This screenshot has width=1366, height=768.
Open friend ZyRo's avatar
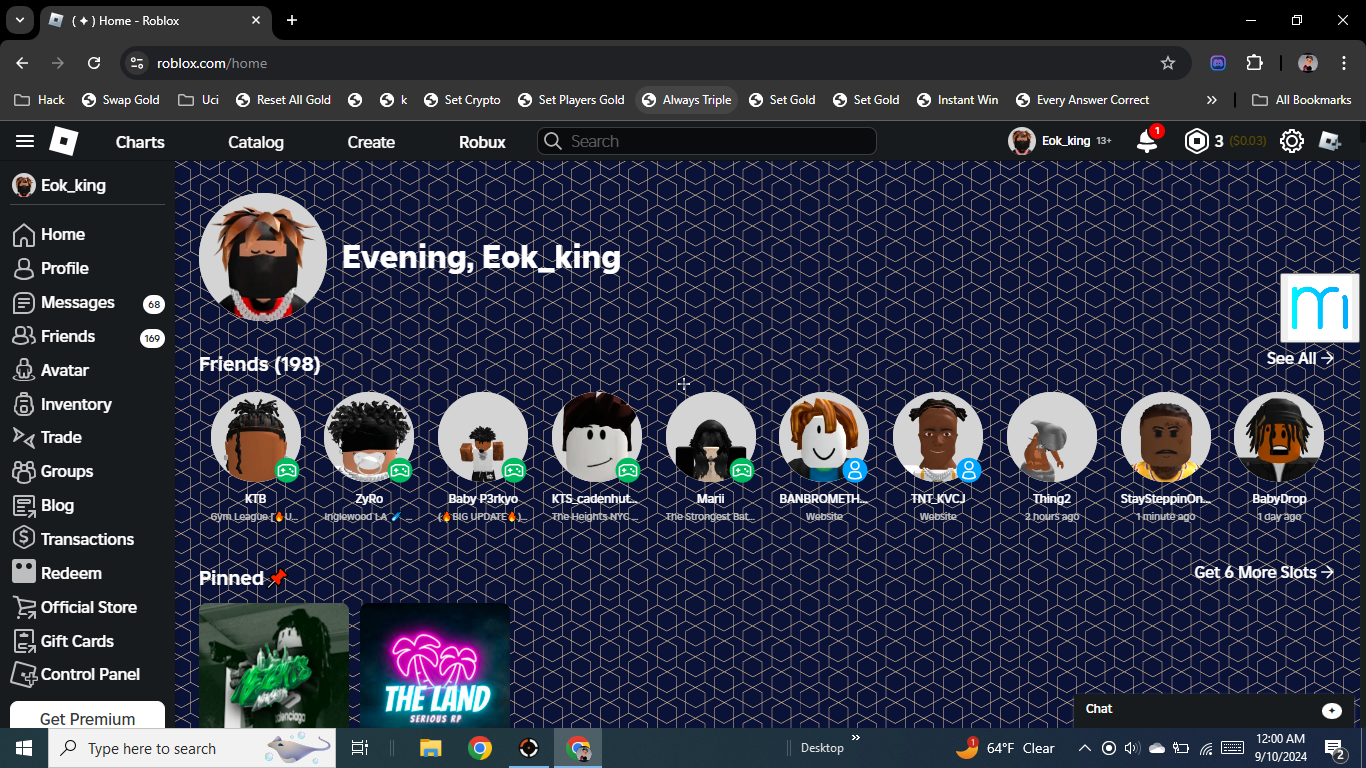369,437
